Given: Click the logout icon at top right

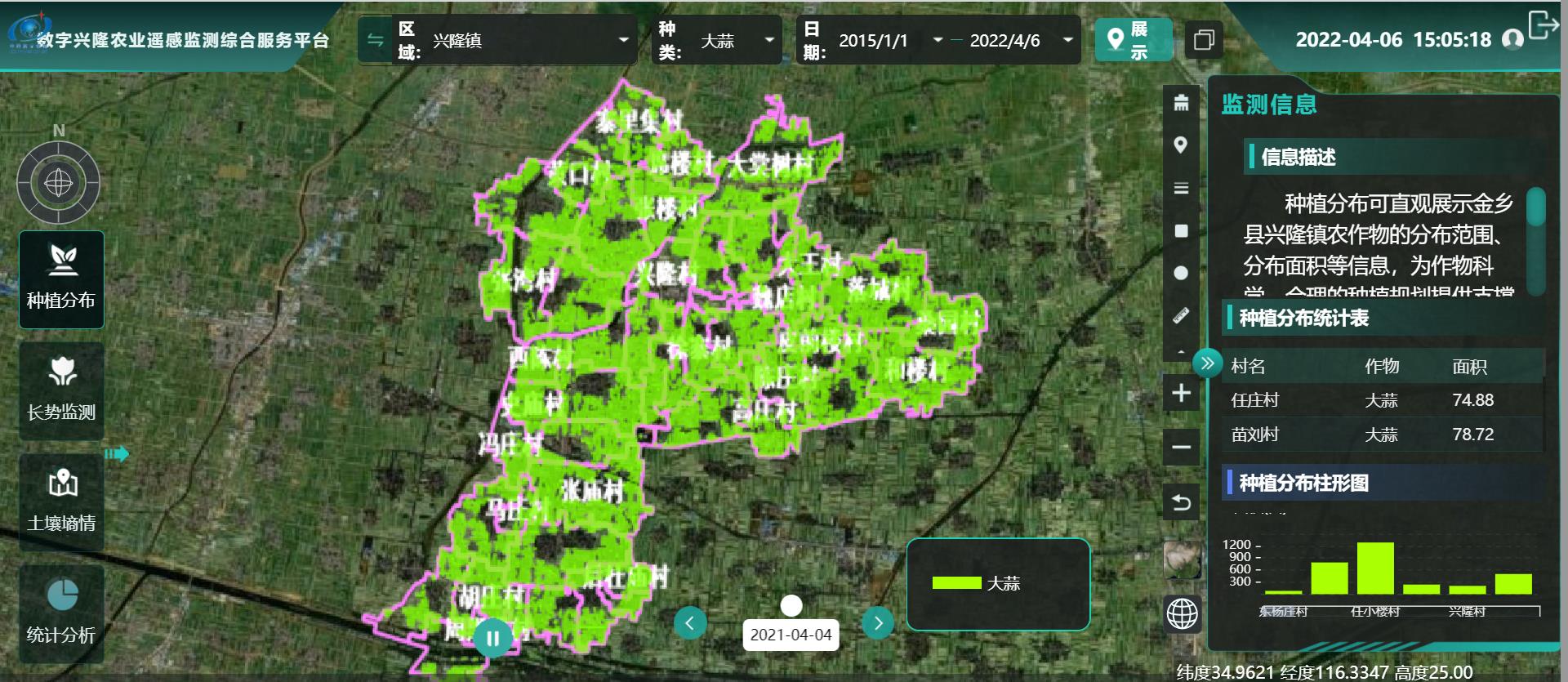Looking at the screenshot, I should (1542, 25).
